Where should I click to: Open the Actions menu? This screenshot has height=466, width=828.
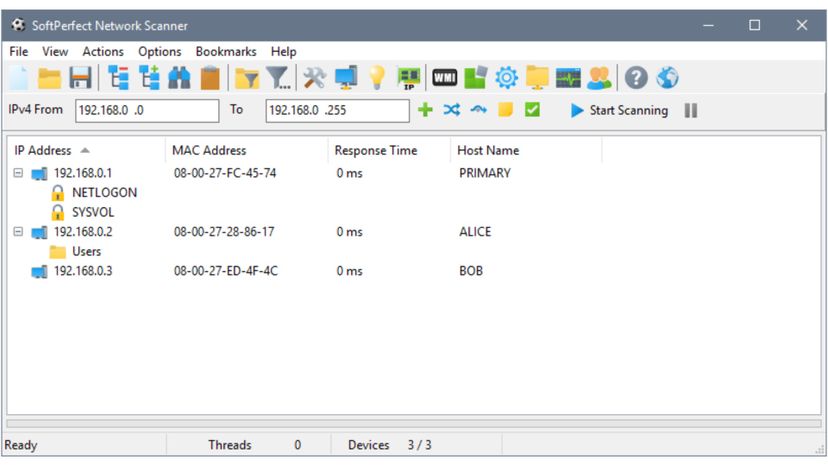pos(103,51)
